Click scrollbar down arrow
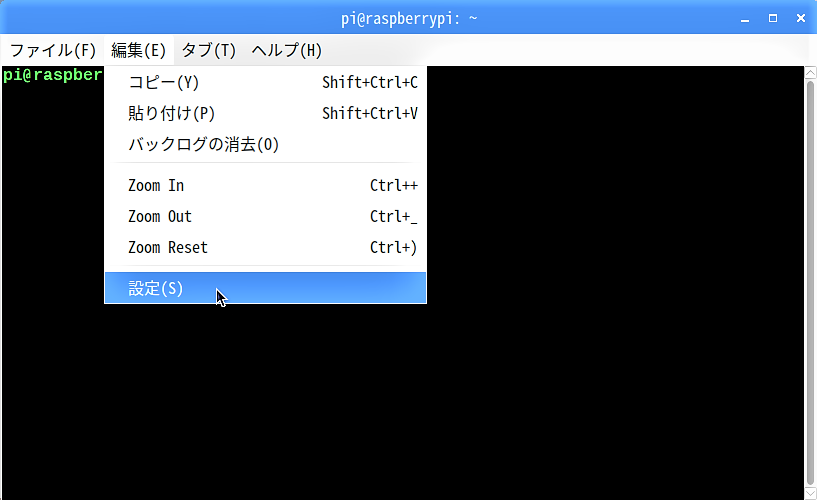The width and height of the screenshot is (817, 500). coord(810,493)
